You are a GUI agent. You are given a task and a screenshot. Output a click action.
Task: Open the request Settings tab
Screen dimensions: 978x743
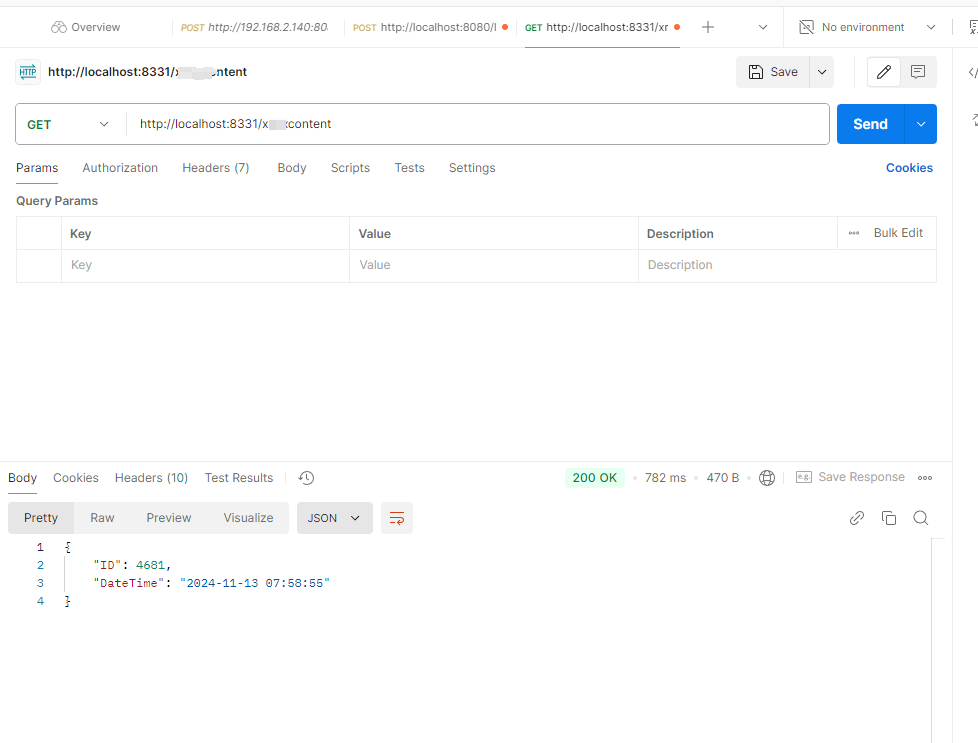(472, 168)
